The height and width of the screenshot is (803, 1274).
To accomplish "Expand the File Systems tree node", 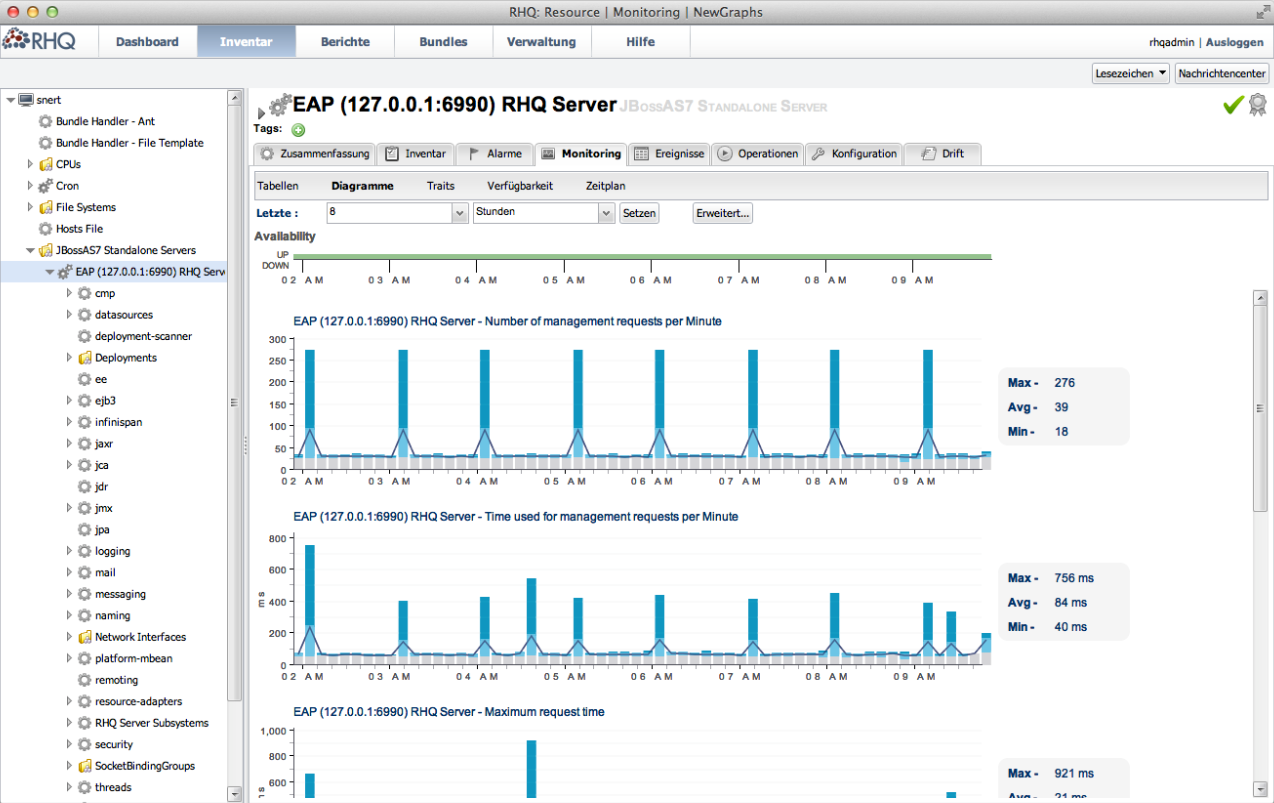I will [30, 208].
